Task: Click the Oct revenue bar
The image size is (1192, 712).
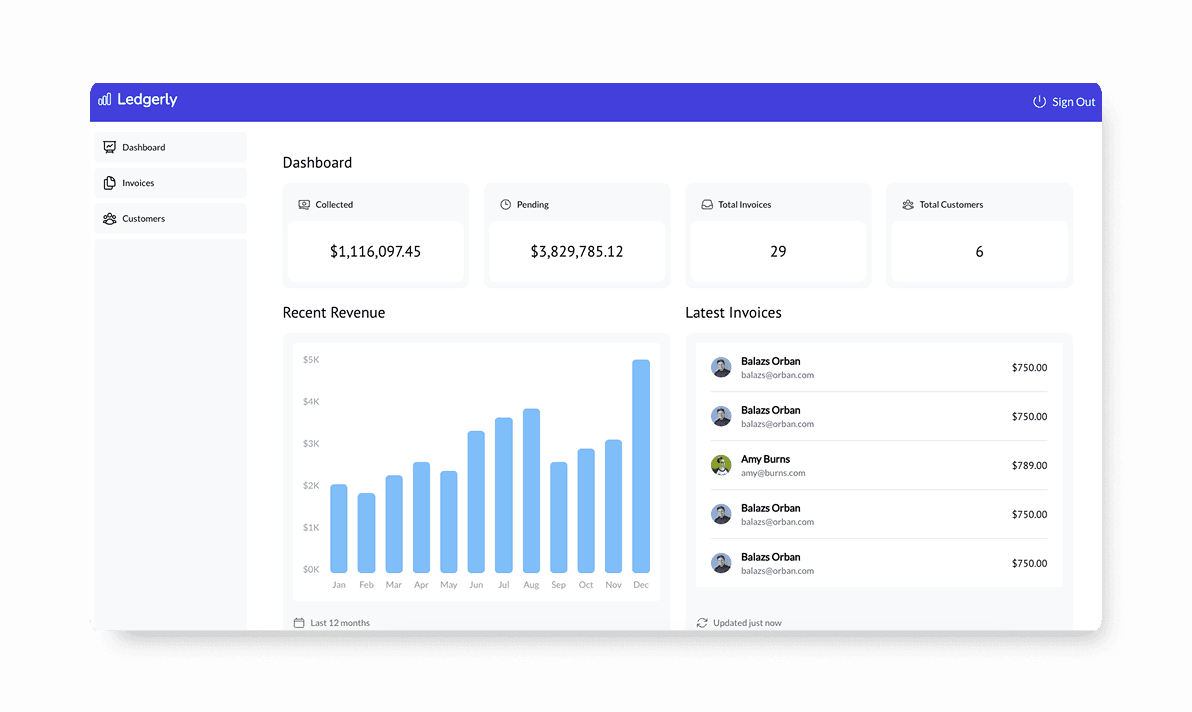Action: click(x=586, y=510)
